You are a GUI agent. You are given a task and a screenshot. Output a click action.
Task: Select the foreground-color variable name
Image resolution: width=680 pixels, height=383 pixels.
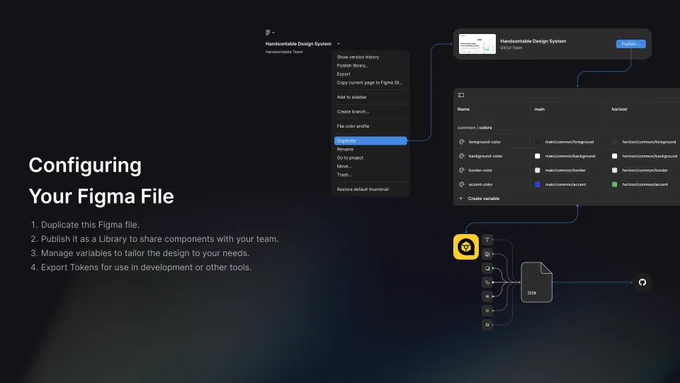(x=484, y=142)
